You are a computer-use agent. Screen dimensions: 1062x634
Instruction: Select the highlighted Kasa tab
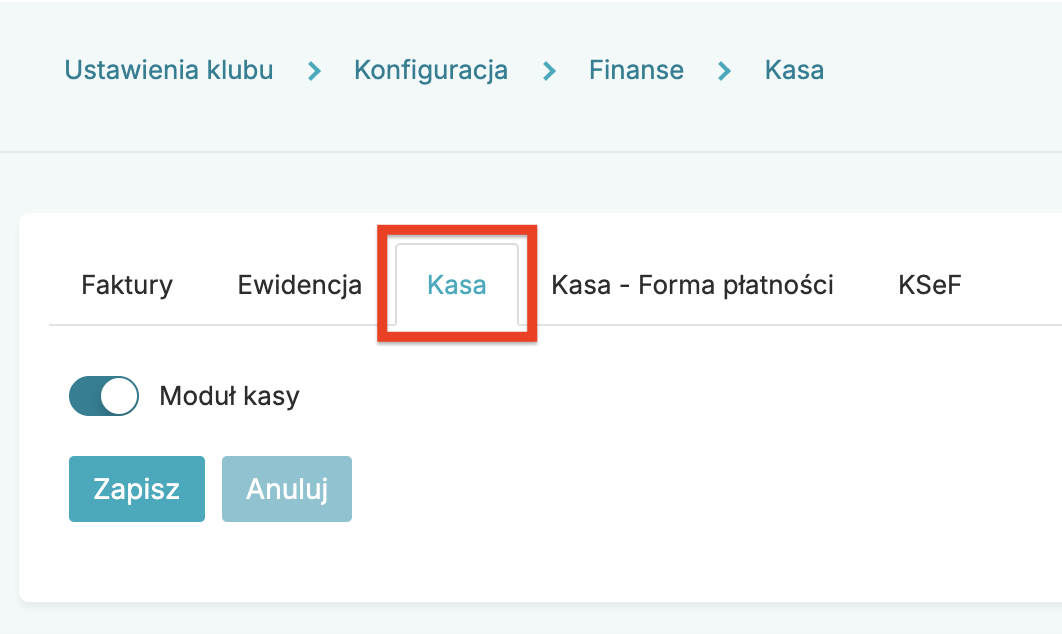point(457,285)
